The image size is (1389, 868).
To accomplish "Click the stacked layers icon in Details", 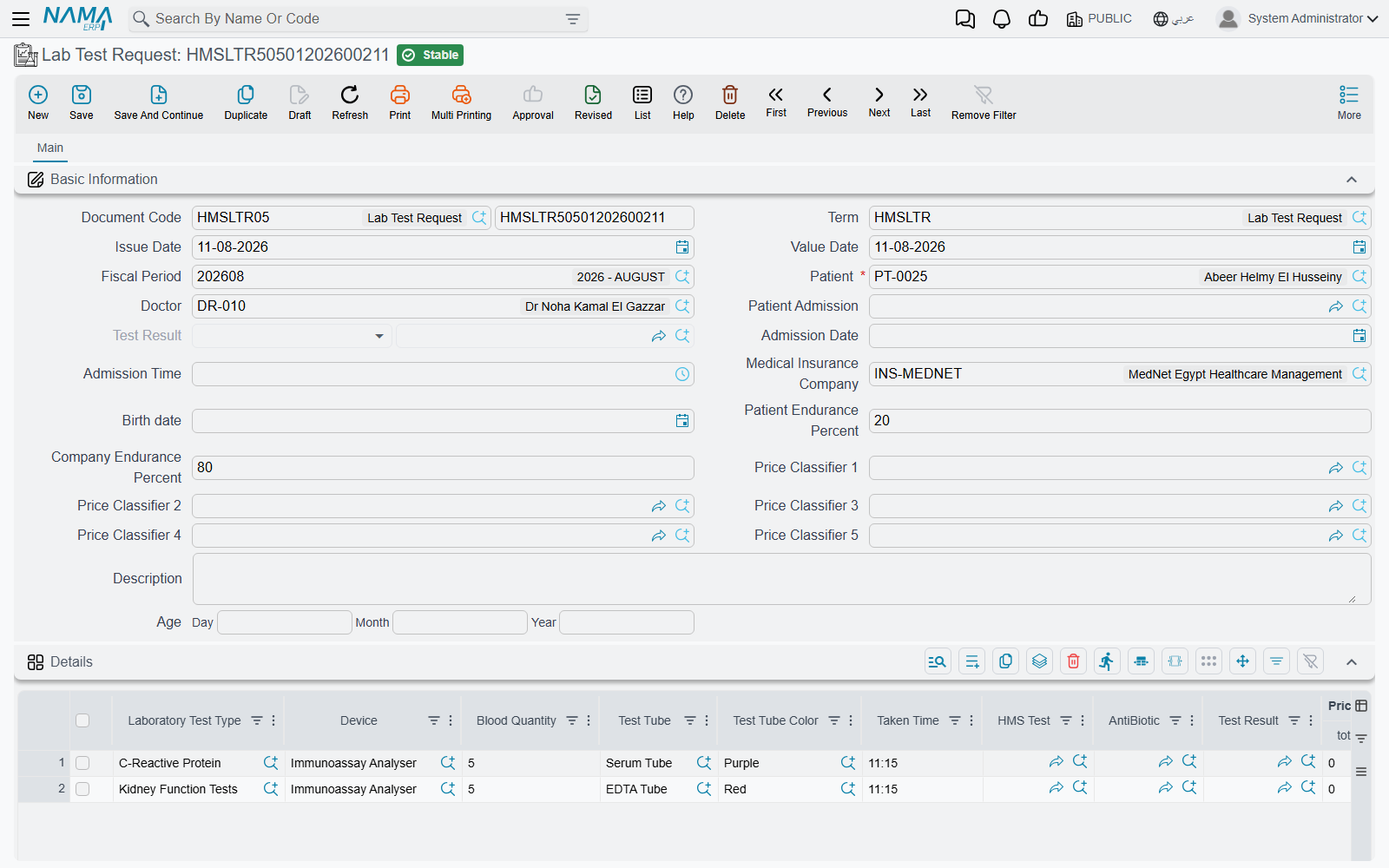I will tap(1039, 661).
